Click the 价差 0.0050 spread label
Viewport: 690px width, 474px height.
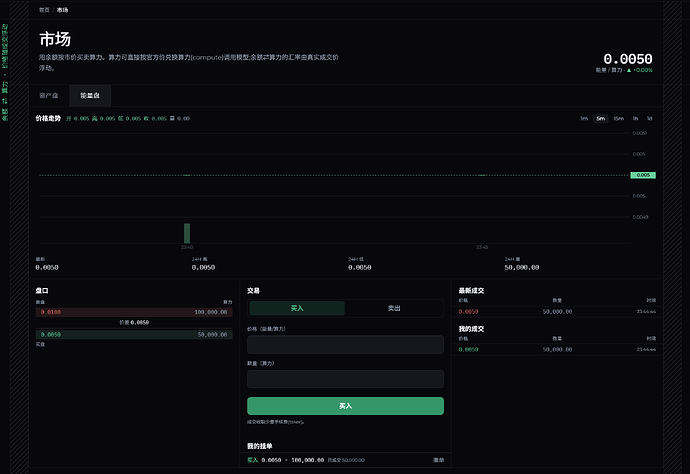pyautogui.click(x=134, y=323)
